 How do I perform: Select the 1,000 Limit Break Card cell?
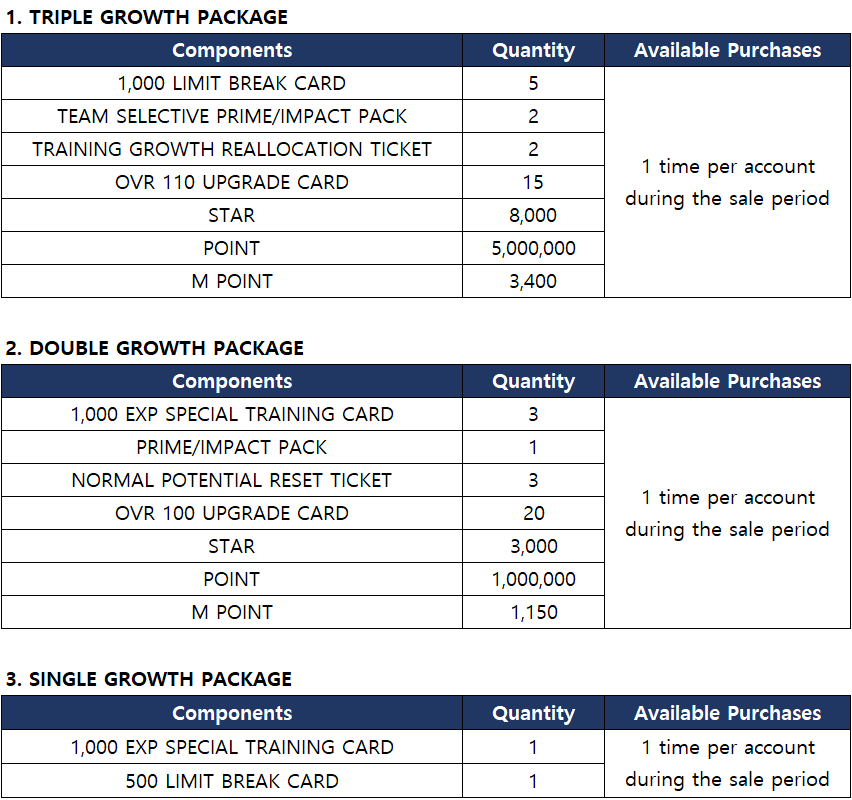232,83
